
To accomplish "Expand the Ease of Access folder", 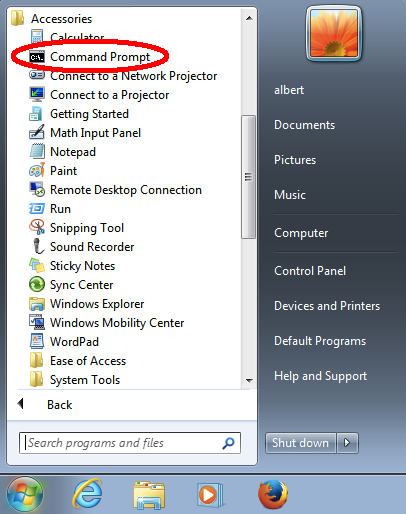I will (x=78, y=361).
